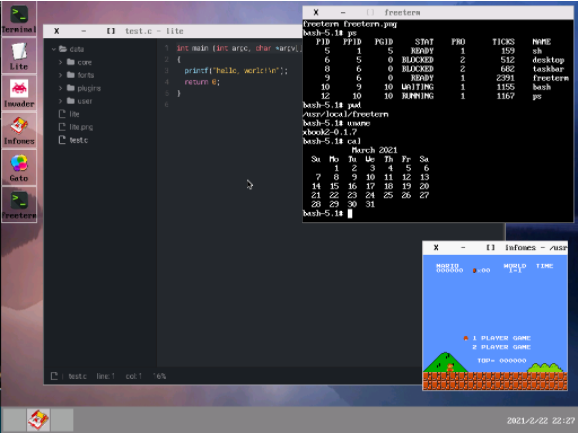Expand the user folder

pos(79,101)
